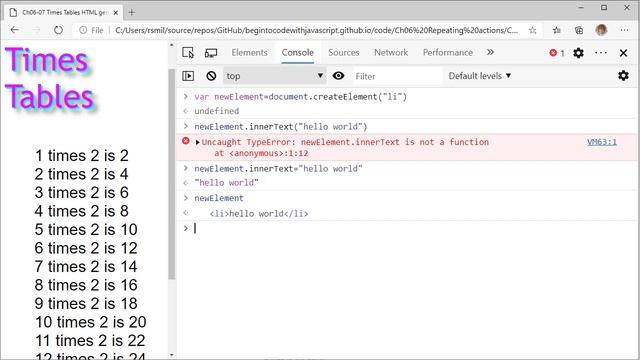Click the newElement.innerText("hello world") entry

point(281,127)
